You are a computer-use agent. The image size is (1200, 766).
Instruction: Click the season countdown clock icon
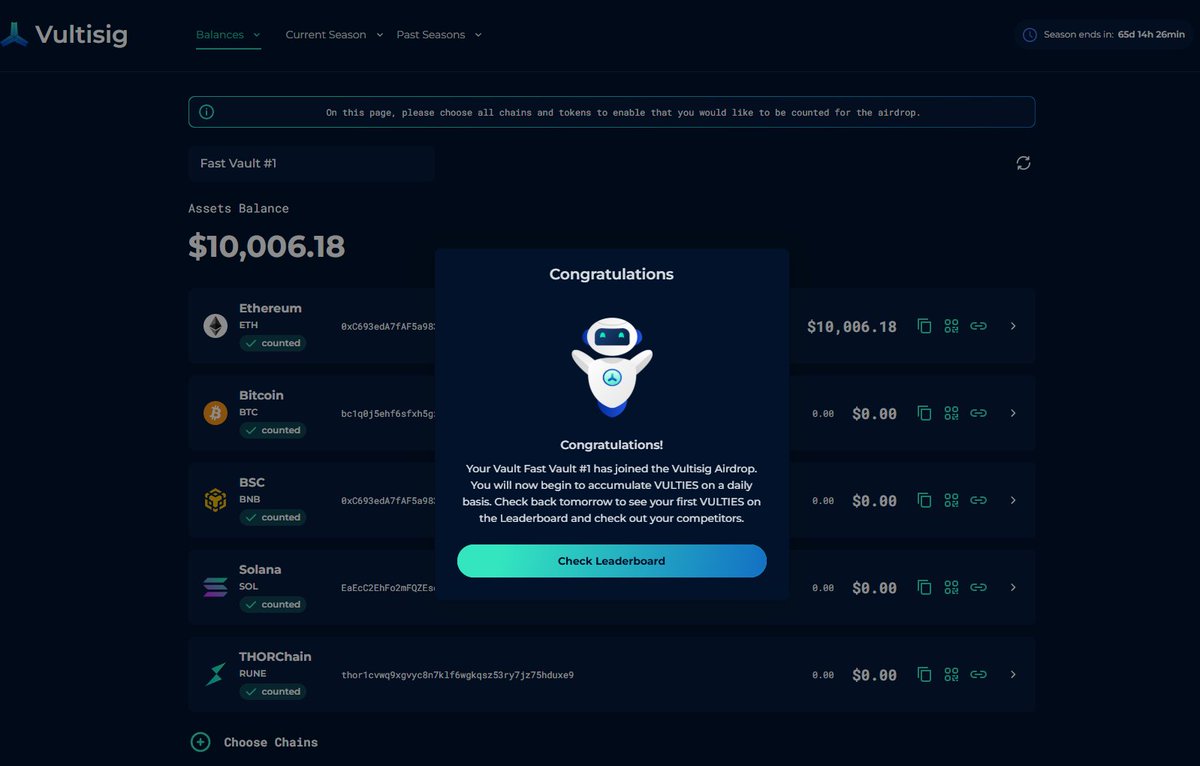(x=1030, y=35)
